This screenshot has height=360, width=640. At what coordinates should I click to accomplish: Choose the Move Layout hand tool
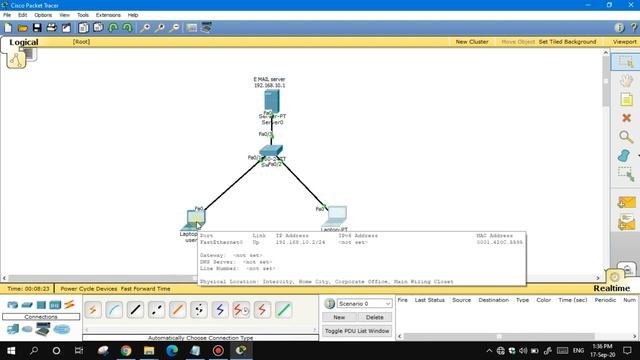click(x=626, y=80)
